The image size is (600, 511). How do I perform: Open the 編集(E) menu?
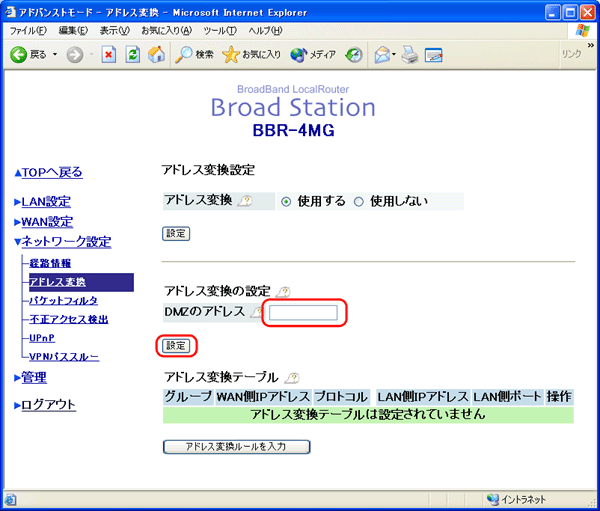coord(73,31)
